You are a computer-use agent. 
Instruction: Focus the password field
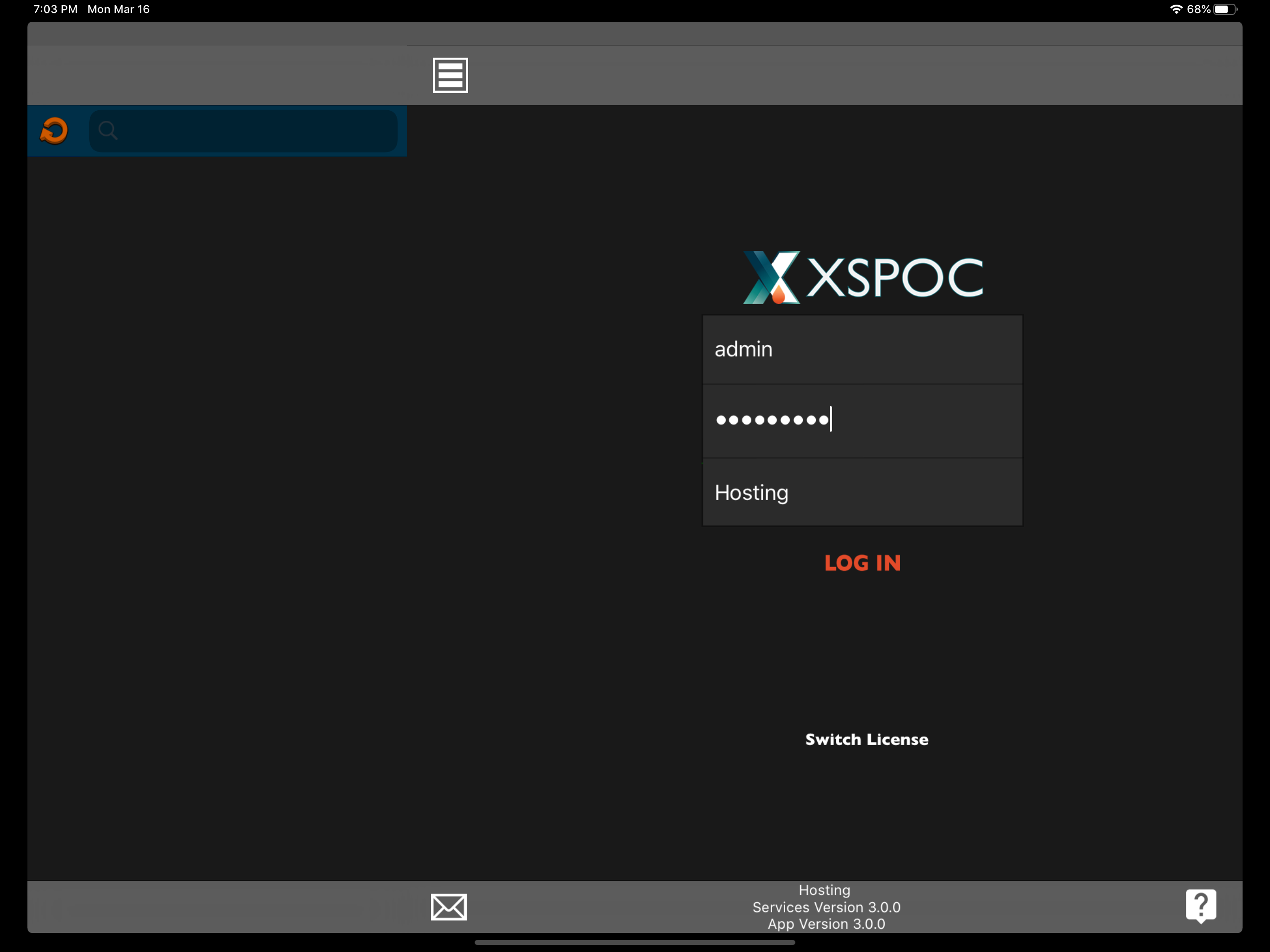[x=862, y=420]
